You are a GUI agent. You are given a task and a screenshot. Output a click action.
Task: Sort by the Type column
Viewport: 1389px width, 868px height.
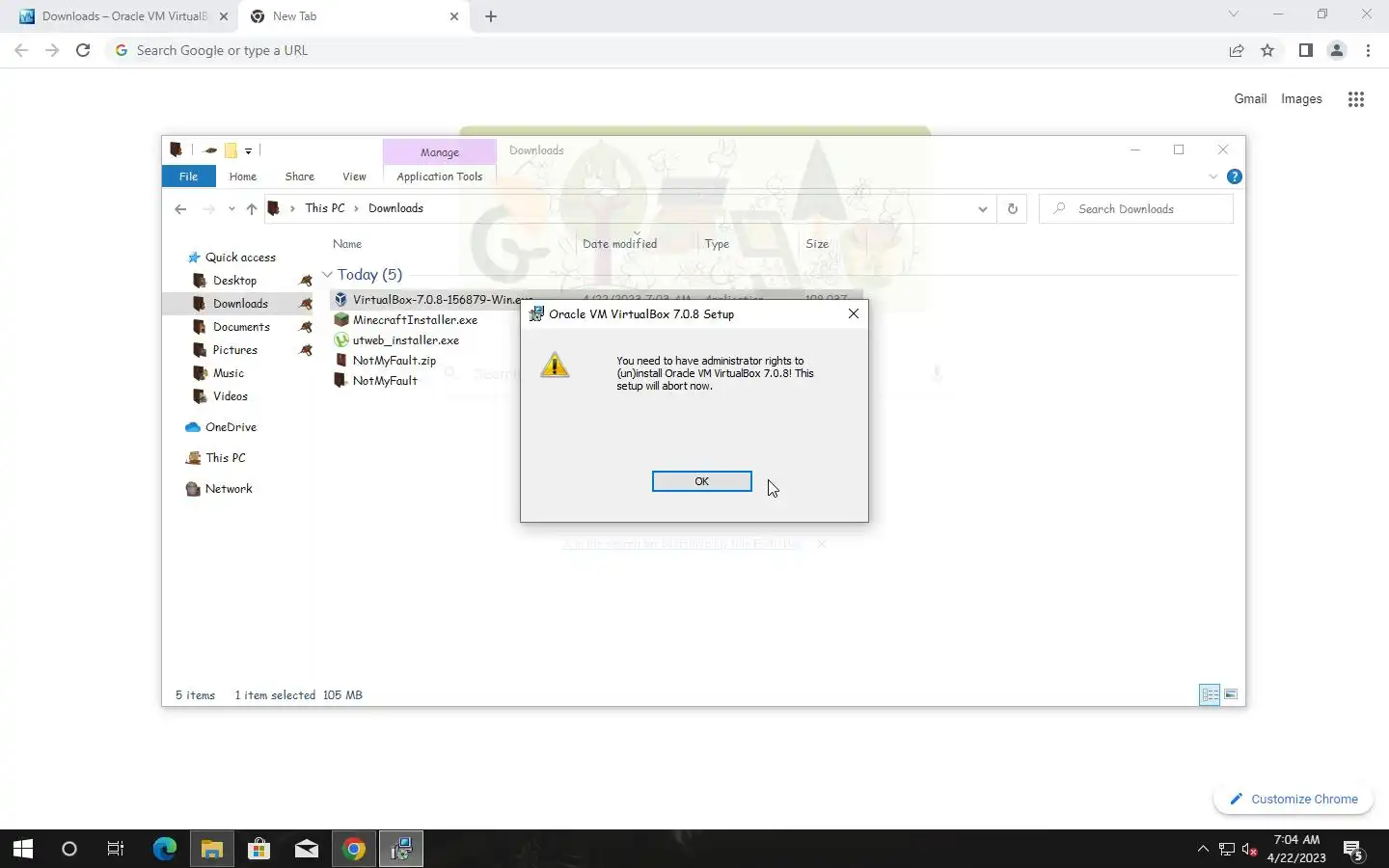tap(717, 244)
